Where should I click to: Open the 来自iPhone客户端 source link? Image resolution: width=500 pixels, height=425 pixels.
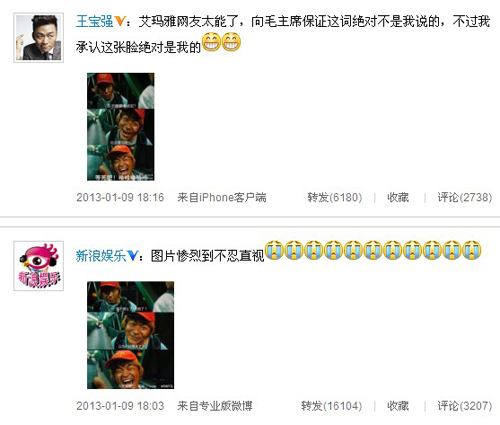(x=222, y=197)
